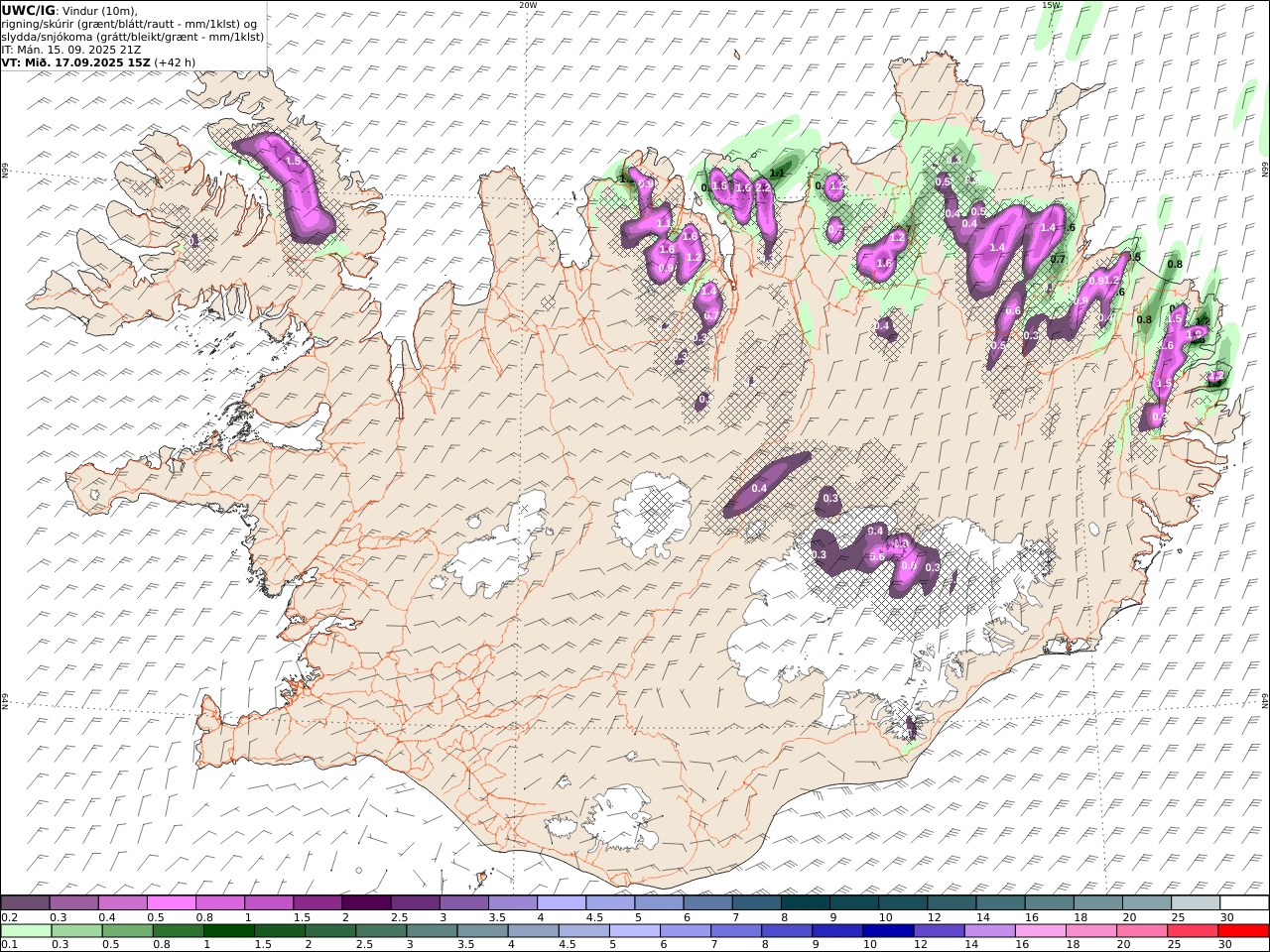The height and width of the screenshot is (952, 1270).
Task: Click the 'UWC/IG: Vindur (10m),' title line
Action: point(69,10)
